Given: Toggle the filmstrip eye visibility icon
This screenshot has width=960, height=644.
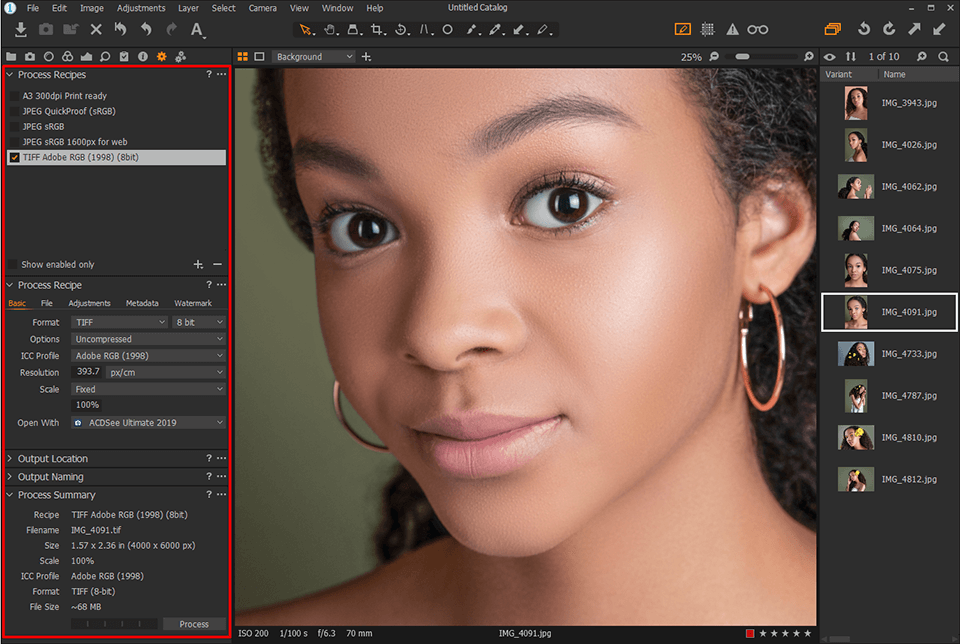Looking at the screenshot, I should pos(830,55).
